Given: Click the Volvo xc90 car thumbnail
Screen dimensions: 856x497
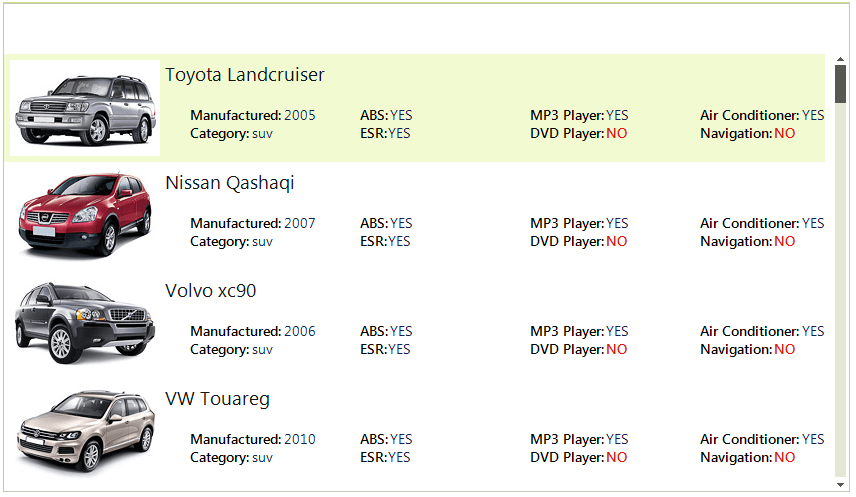Looking at the screenshot, I should [x=85, y=323].
